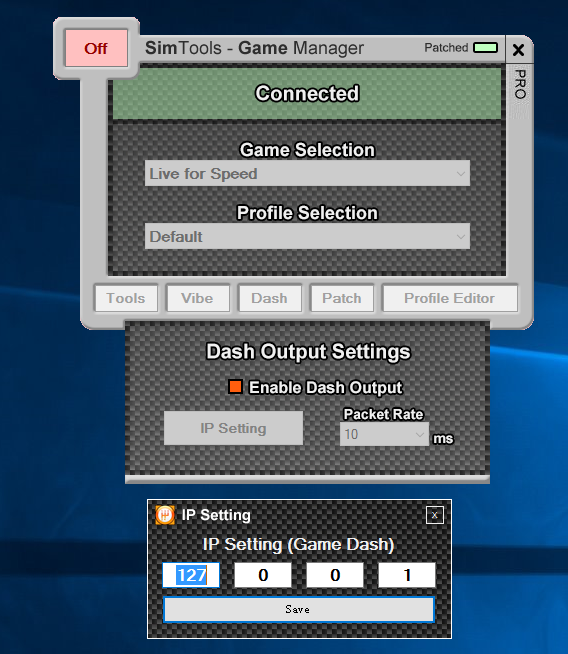Save the IP setting

(x=299, y=609)
